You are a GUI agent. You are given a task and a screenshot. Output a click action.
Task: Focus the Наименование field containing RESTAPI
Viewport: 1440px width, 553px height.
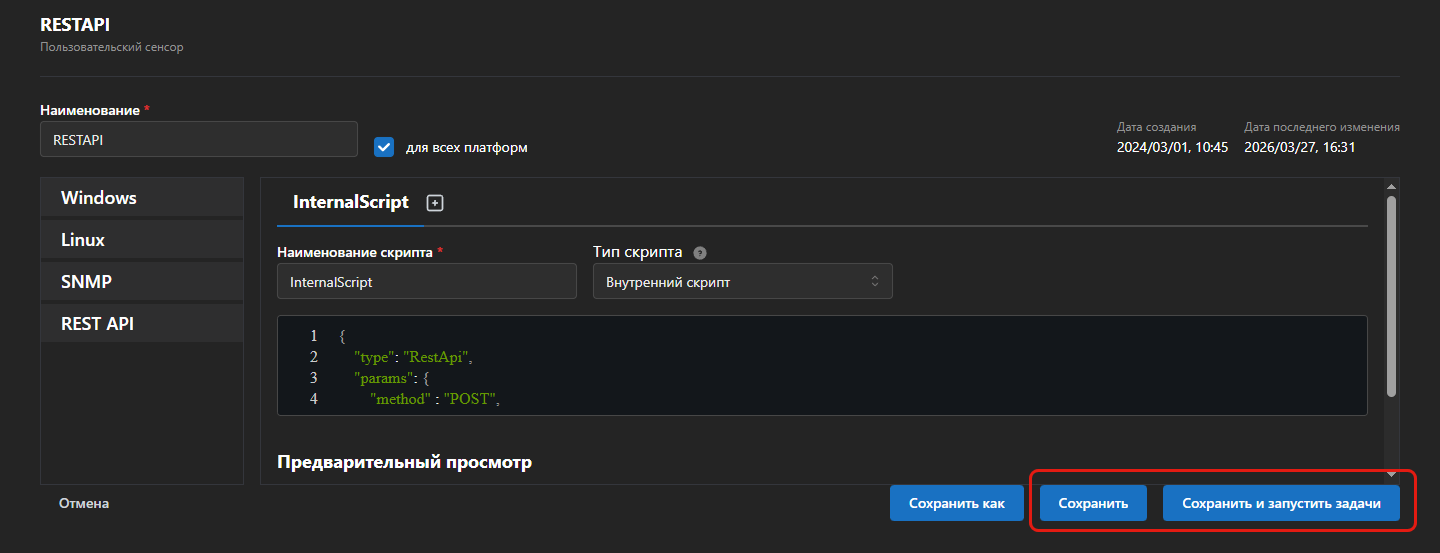coord(198,140)
